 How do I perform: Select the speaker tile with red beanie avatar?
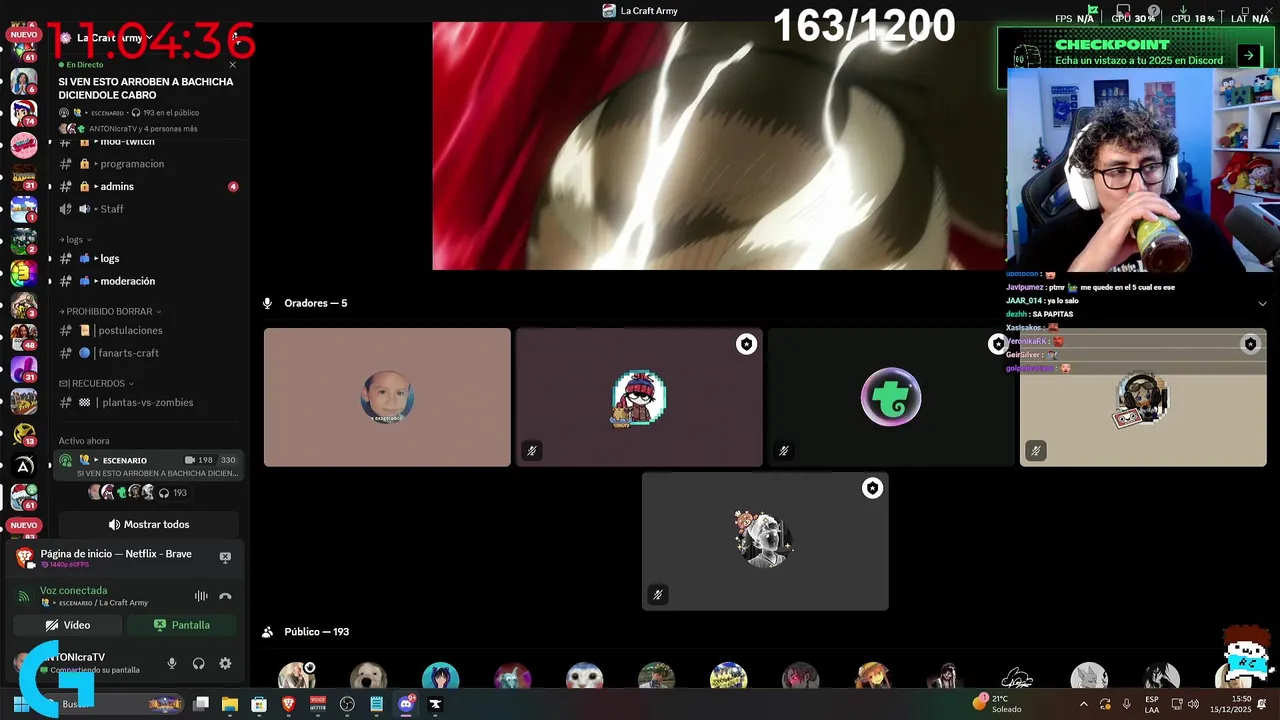tap(639, 397)
